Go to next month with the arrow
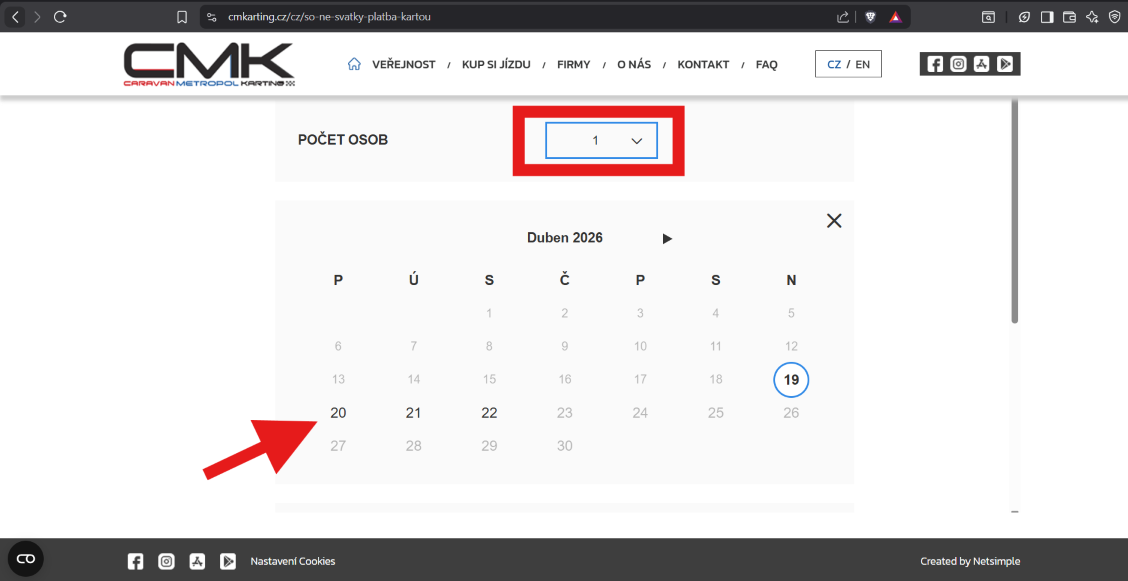1128x581 pixels. 667,239
